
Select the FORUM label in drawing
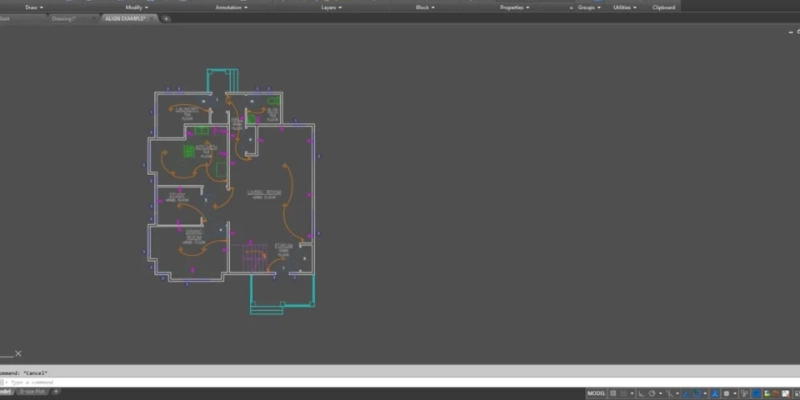click(x=284, y=246)
